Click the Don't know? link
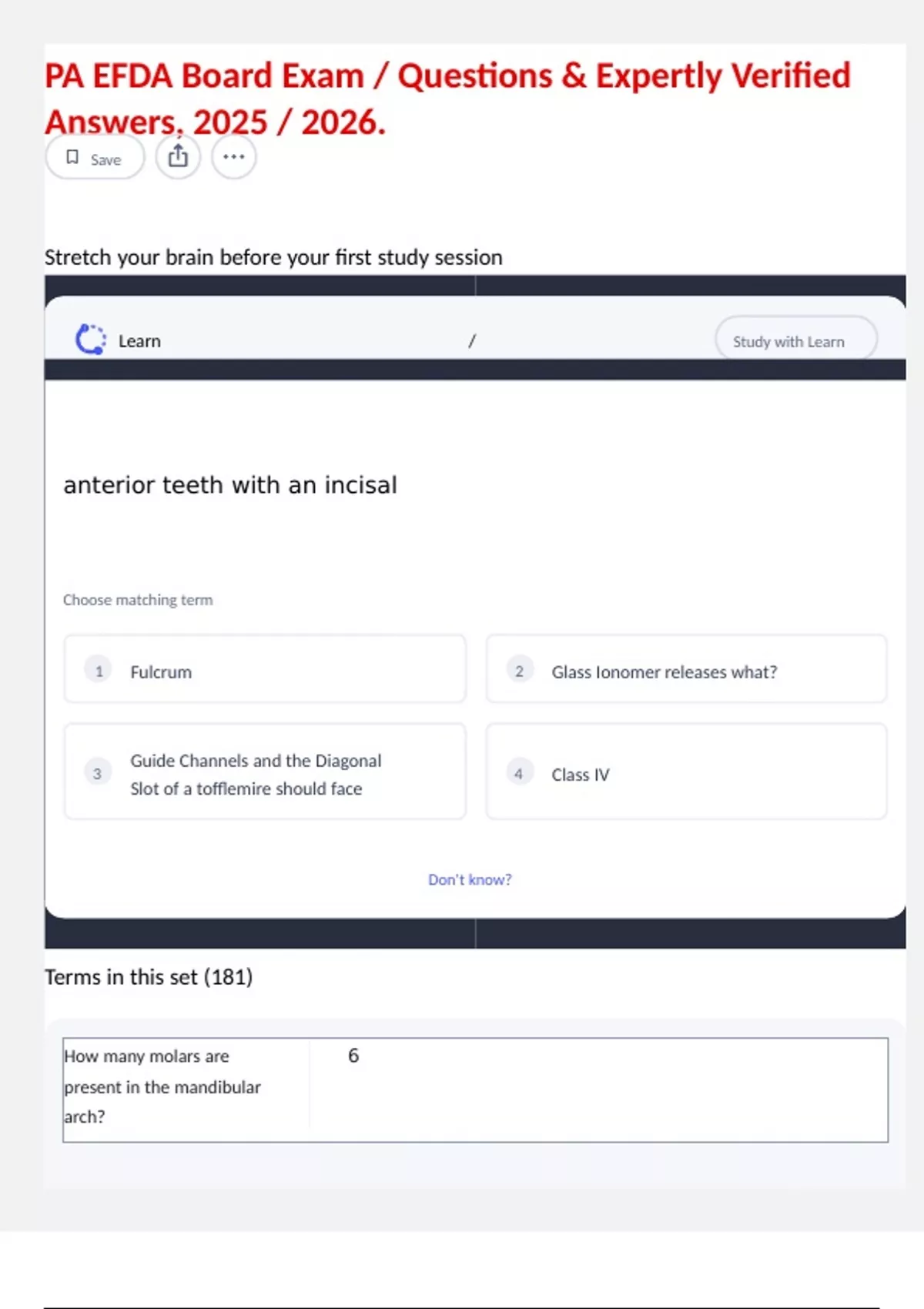Screen dimensions: 924x1309 tap(470, 879)
